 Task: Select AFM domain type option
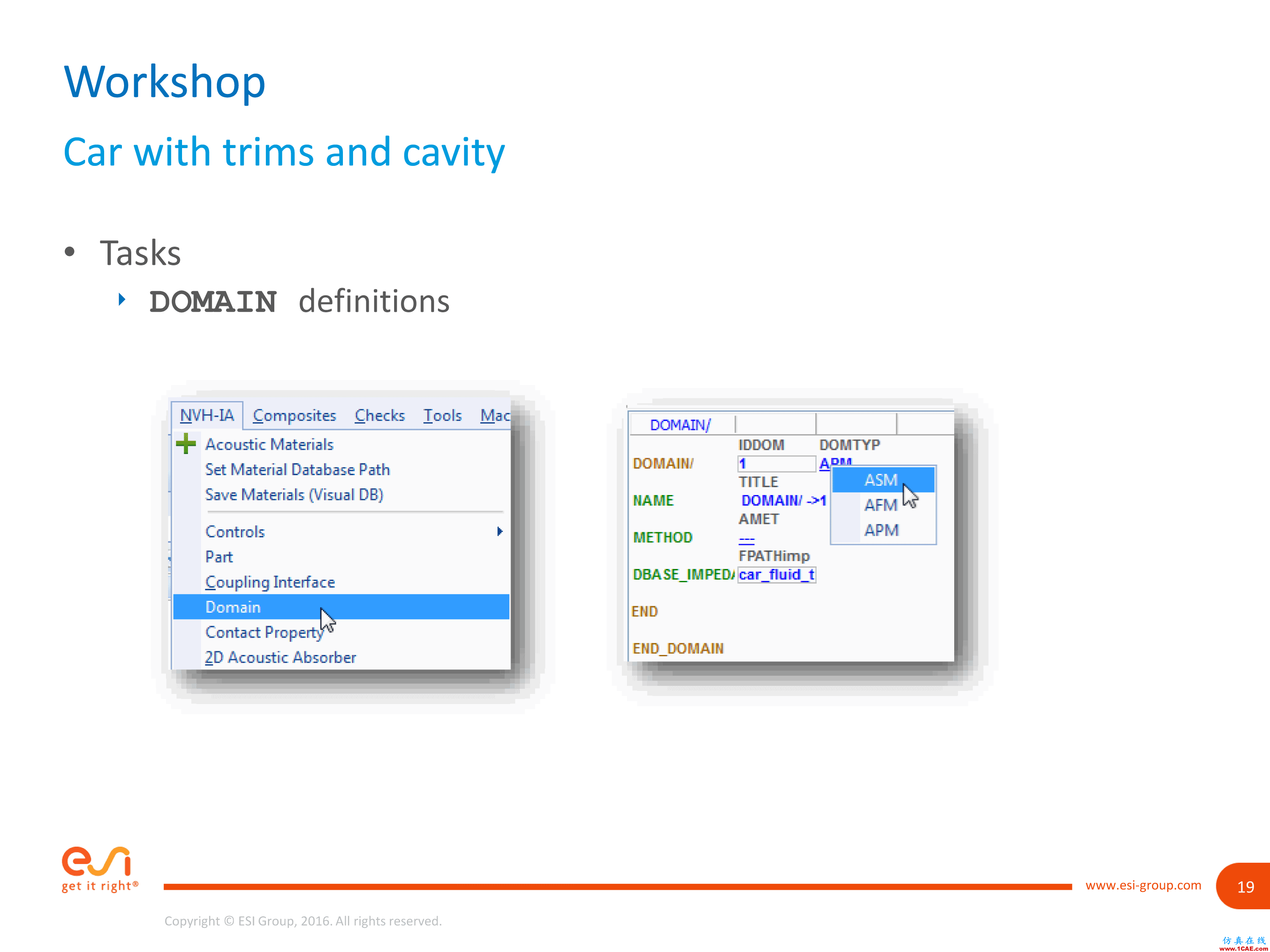877,503
